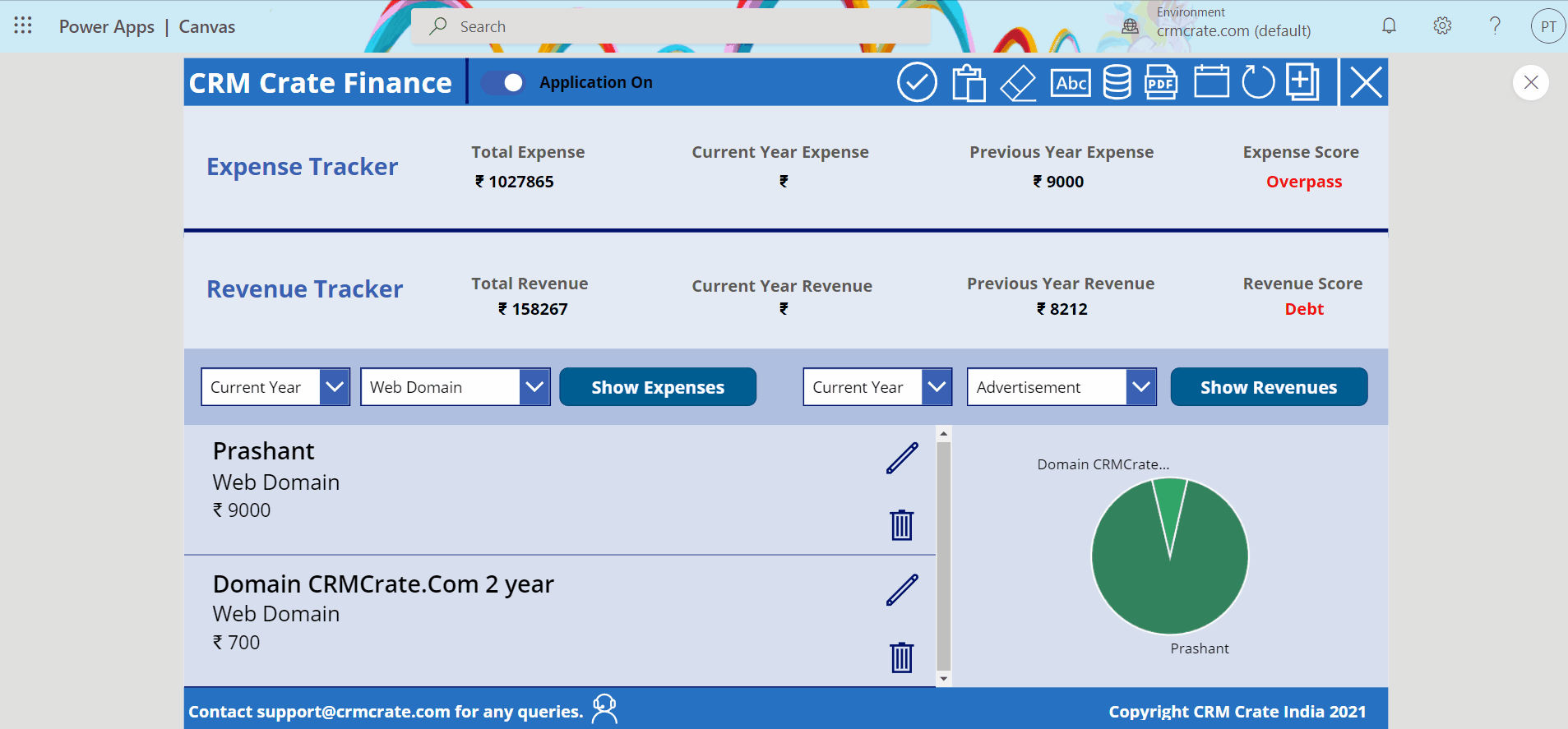Click Previous Year Revenue value 8212
Screen dimensions: 1568x729
(1062, 309)
